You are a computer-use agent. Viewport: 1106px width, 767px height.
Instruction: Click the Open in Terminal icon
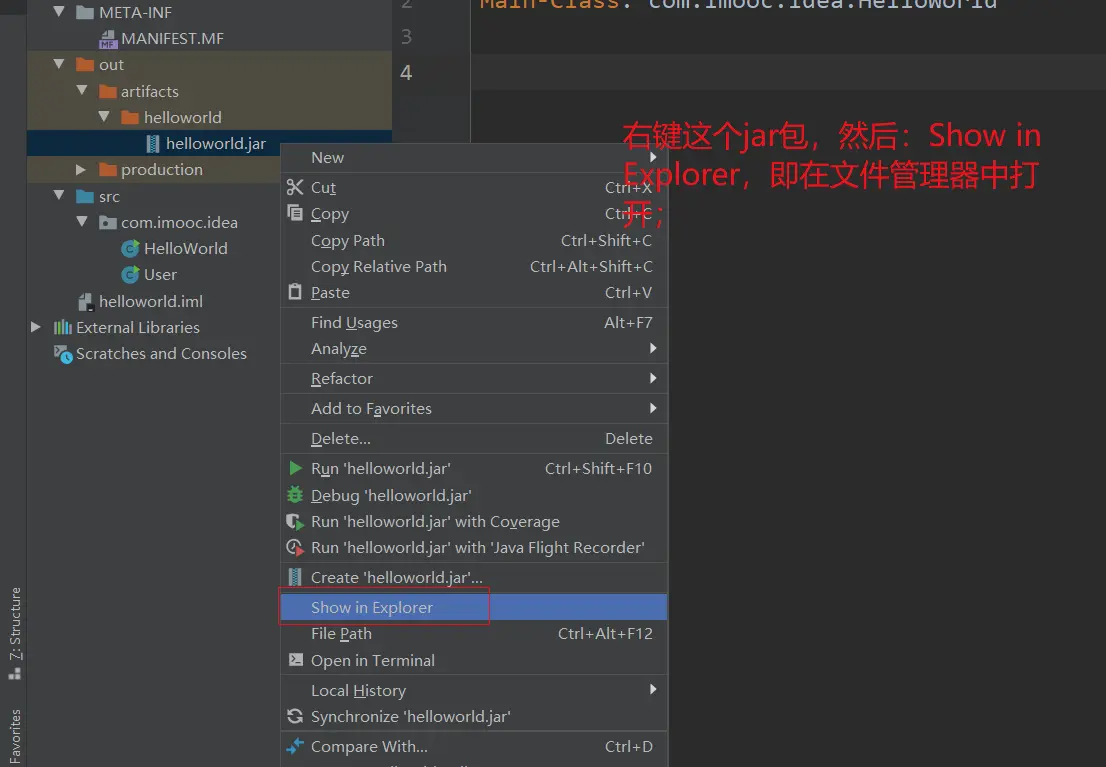[295, 660]
